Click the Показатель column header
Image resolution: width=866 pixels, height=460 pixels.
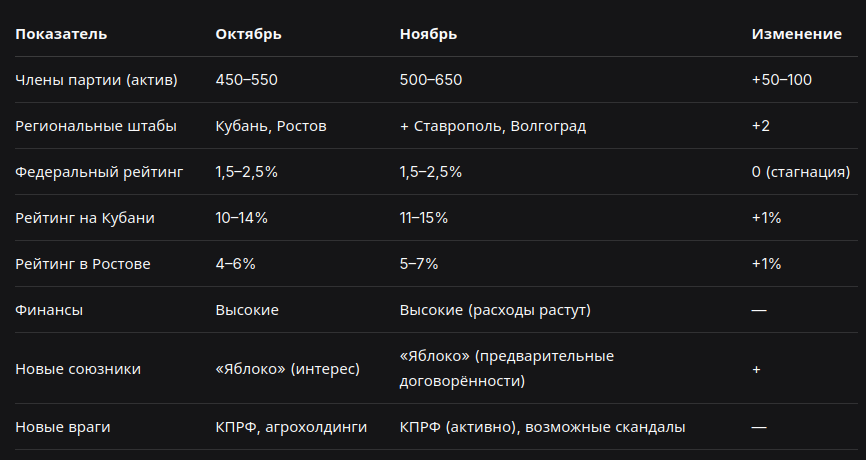point(61,34)
